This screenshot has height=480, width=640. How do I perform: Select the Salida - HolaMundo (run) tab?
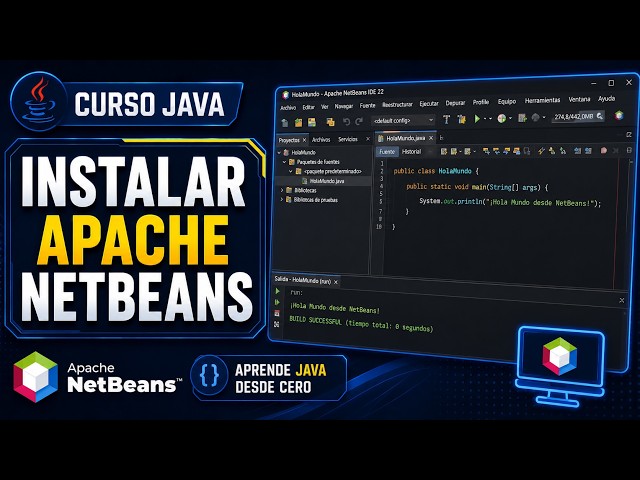click(x=302, y=280)
